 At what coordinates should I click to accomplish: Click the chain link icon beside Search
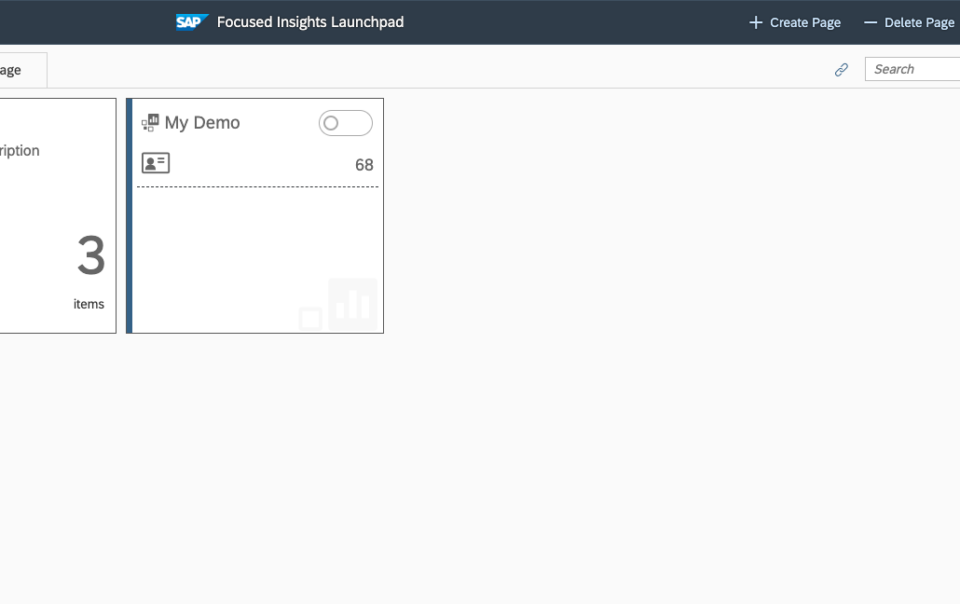click(841, 70)
